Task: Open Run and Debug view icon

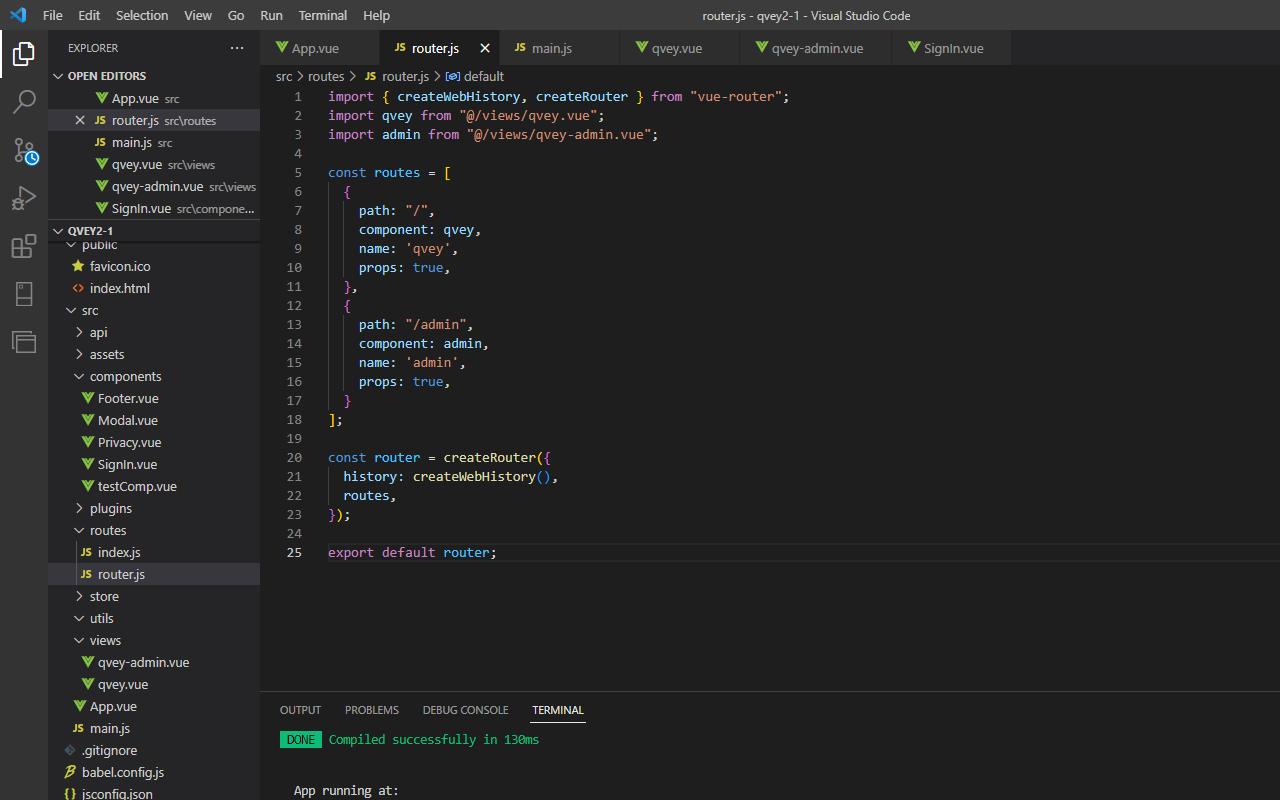Action: 24,198
